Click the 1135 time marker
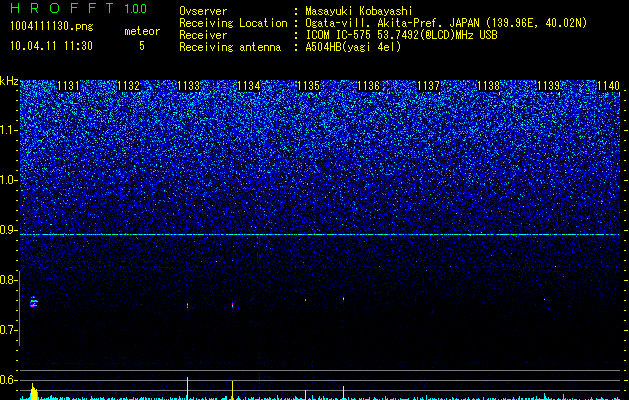 click(308, 86)
